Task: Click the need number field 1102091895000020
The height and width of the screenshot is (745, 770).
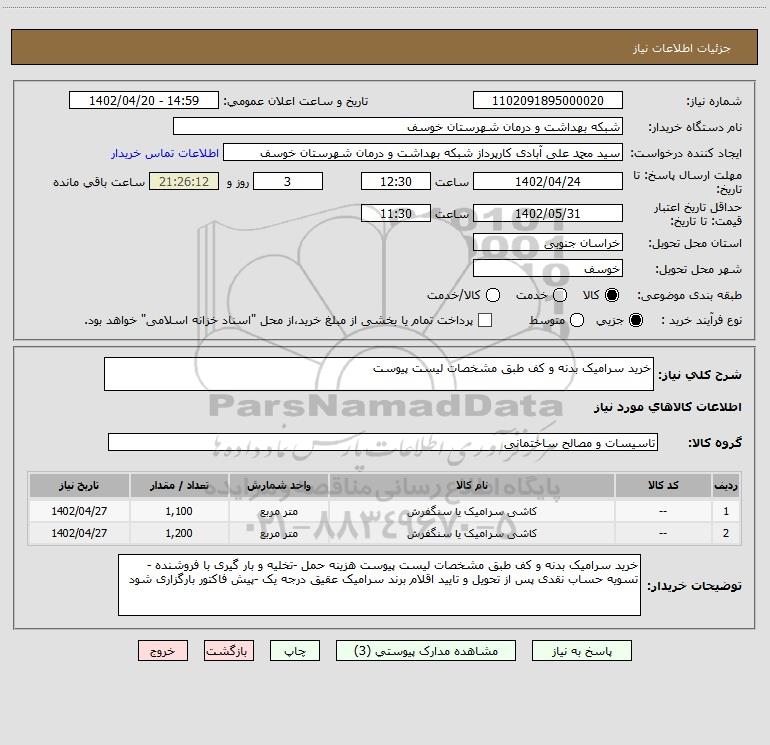Action: (548, 100)
